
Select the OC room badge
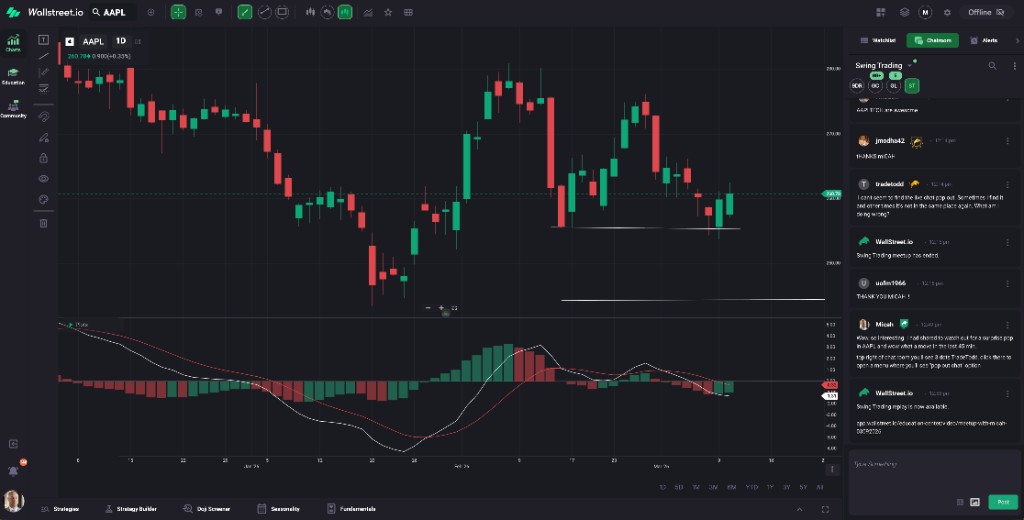coord(875,86)
